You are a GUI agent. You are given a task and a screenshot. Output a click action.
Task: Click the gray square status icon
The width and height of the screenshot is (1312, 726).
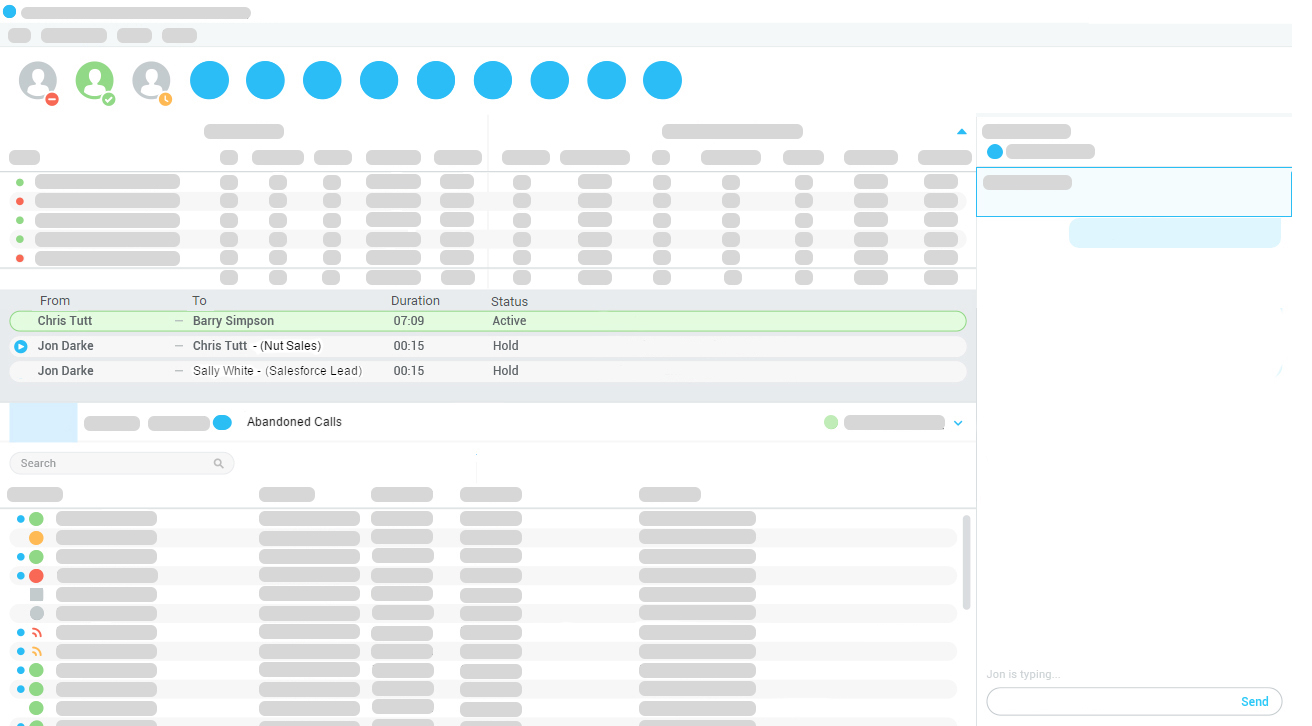tap(37, 594)
